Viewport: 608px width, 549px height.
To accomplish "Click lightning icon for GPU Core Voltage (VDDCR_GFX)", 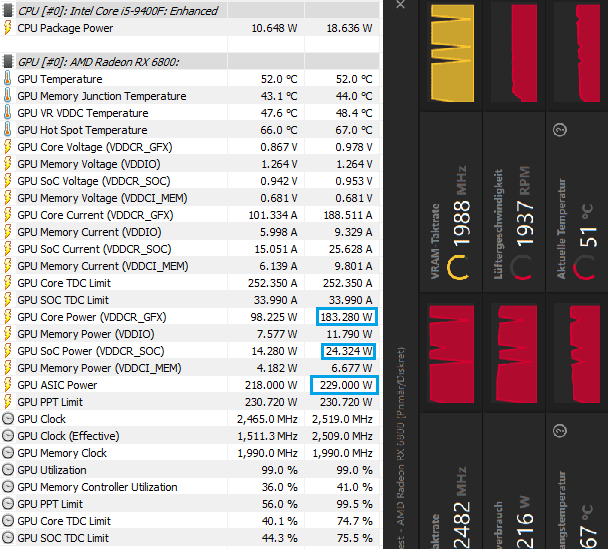I will (x=7, y=147).
